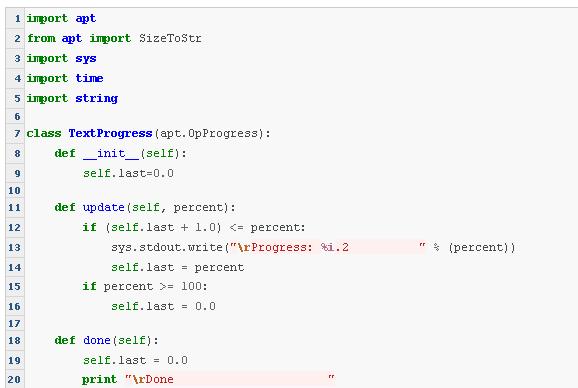Click the print keyword on line 20
Viewport: 578px width, 388px height.
point(100,380)
